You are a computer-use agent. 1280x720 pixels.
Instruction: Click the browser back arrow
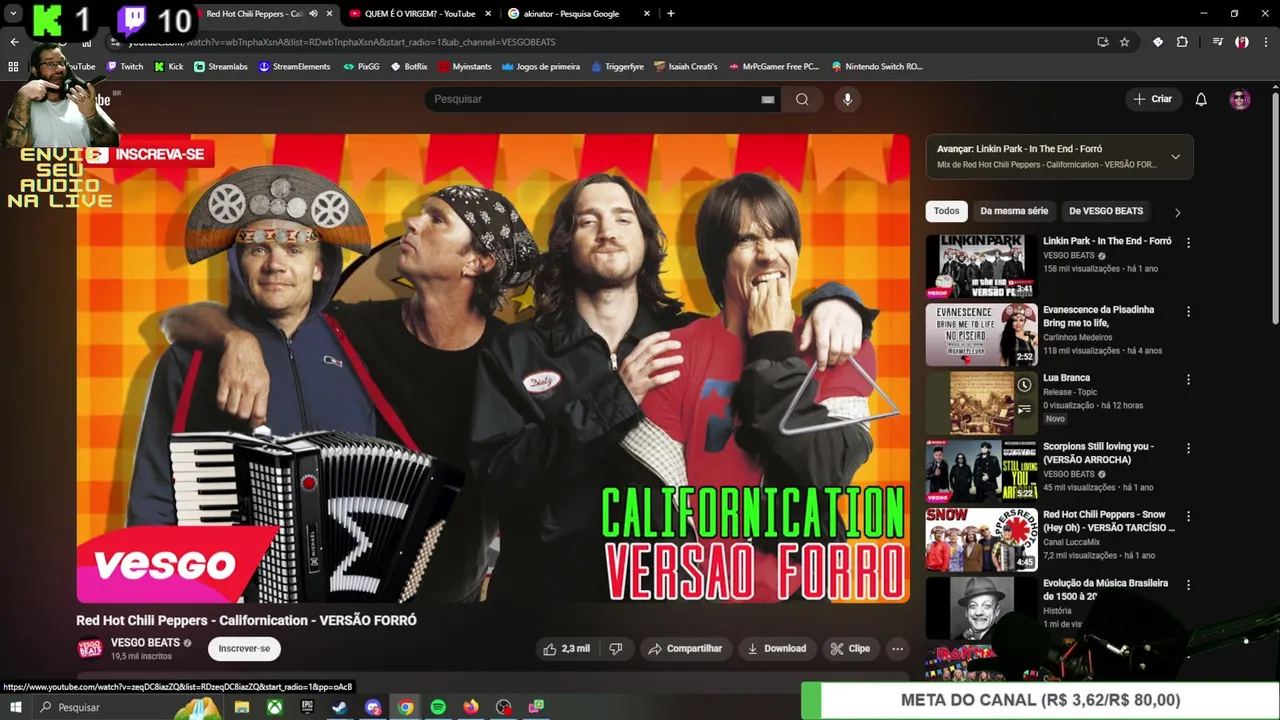(x=14, y=42)
